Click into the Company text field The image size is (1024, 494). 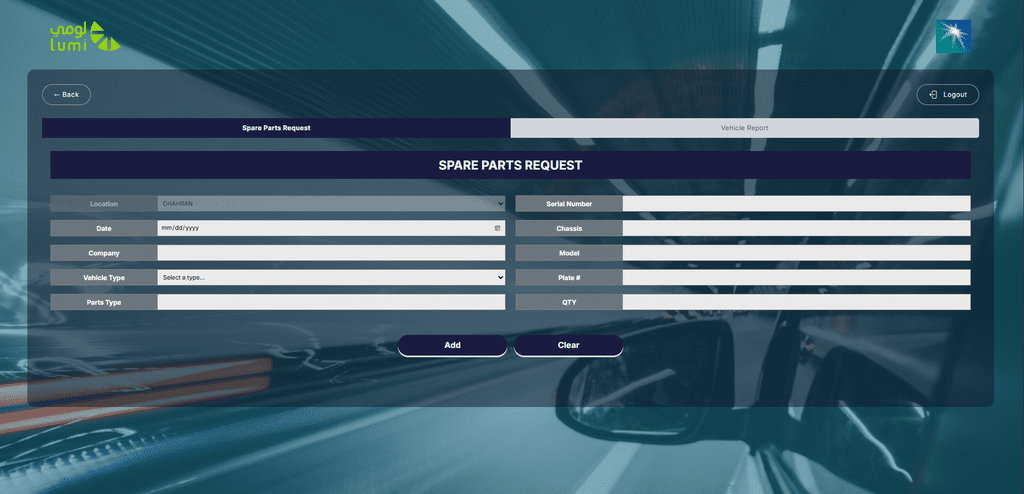point(331,253)
